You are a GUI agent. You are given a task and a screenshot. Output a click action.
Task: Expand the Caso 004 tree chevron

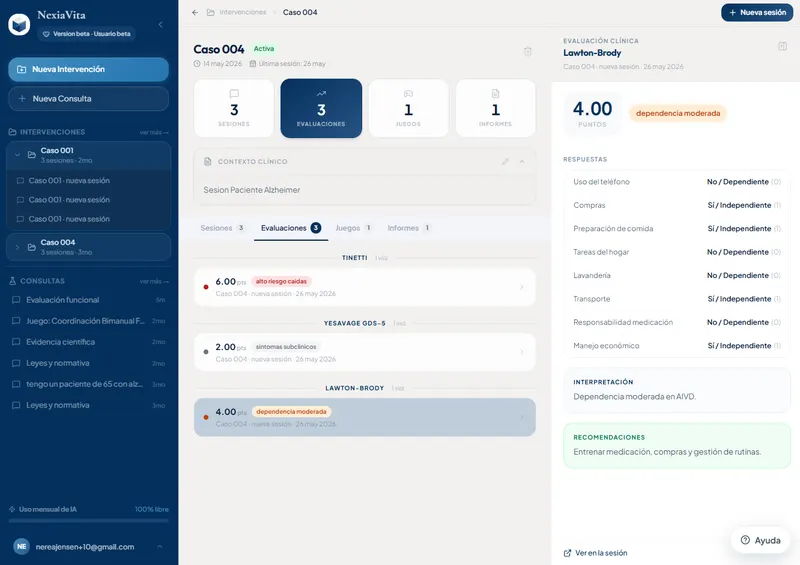point(17,247)
